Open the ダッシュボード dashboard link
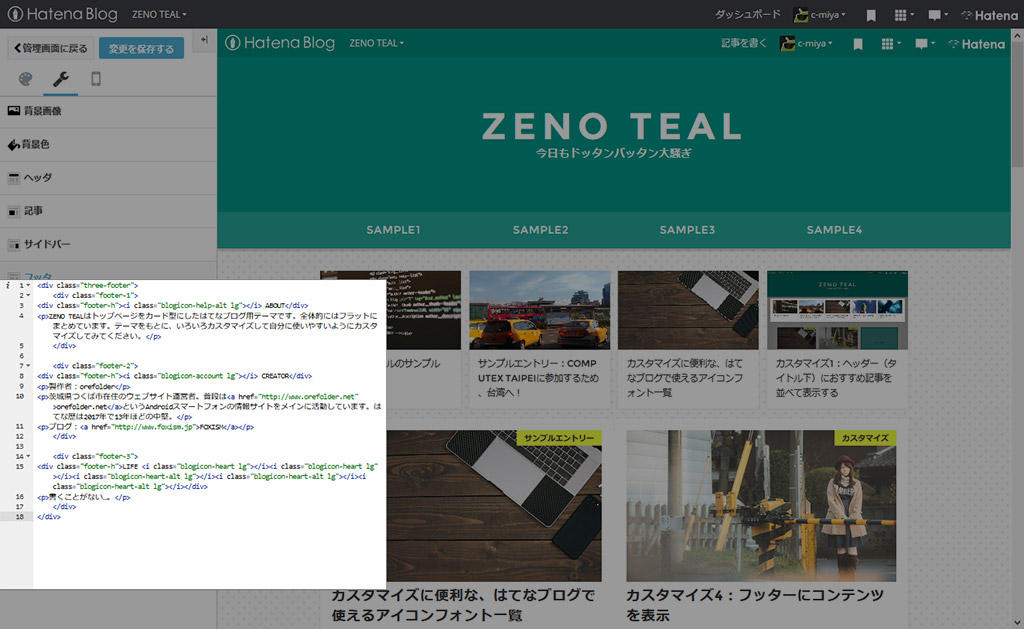This screenshot has height=629, width=1024. tap(747, 14)
